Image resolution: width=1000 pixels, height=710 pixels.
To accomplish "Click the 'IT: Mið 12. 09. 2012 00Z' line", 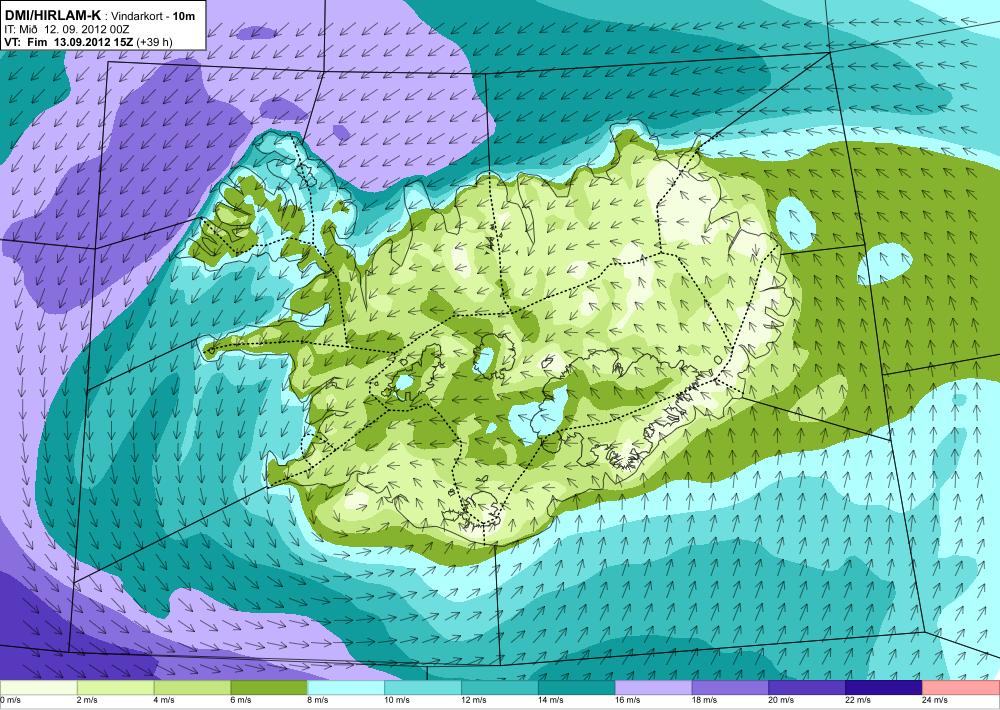I will pos(67,29).
